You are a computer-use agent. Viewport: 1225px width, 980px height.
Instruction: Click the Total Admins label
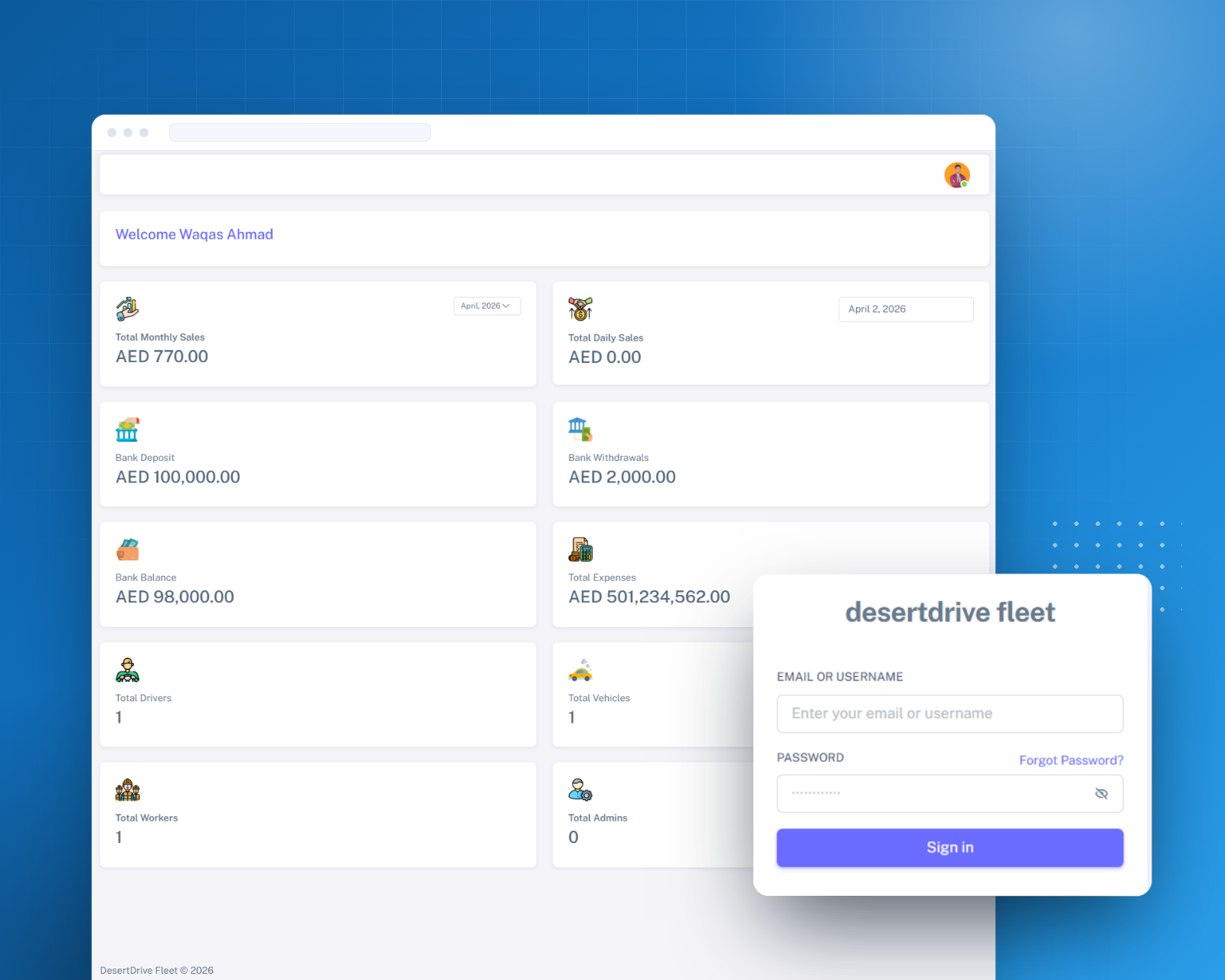tap(597, 818)
